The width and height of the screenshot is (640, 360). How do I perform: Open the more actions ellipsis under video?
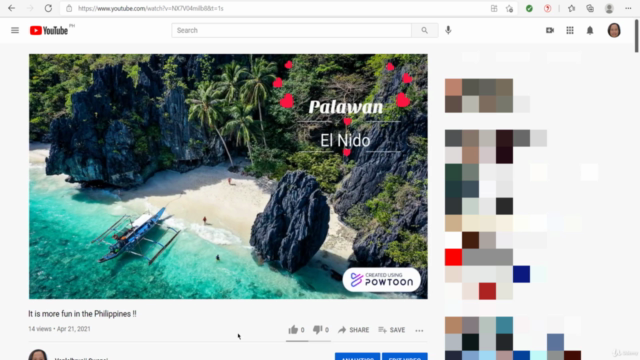point(419,331)
